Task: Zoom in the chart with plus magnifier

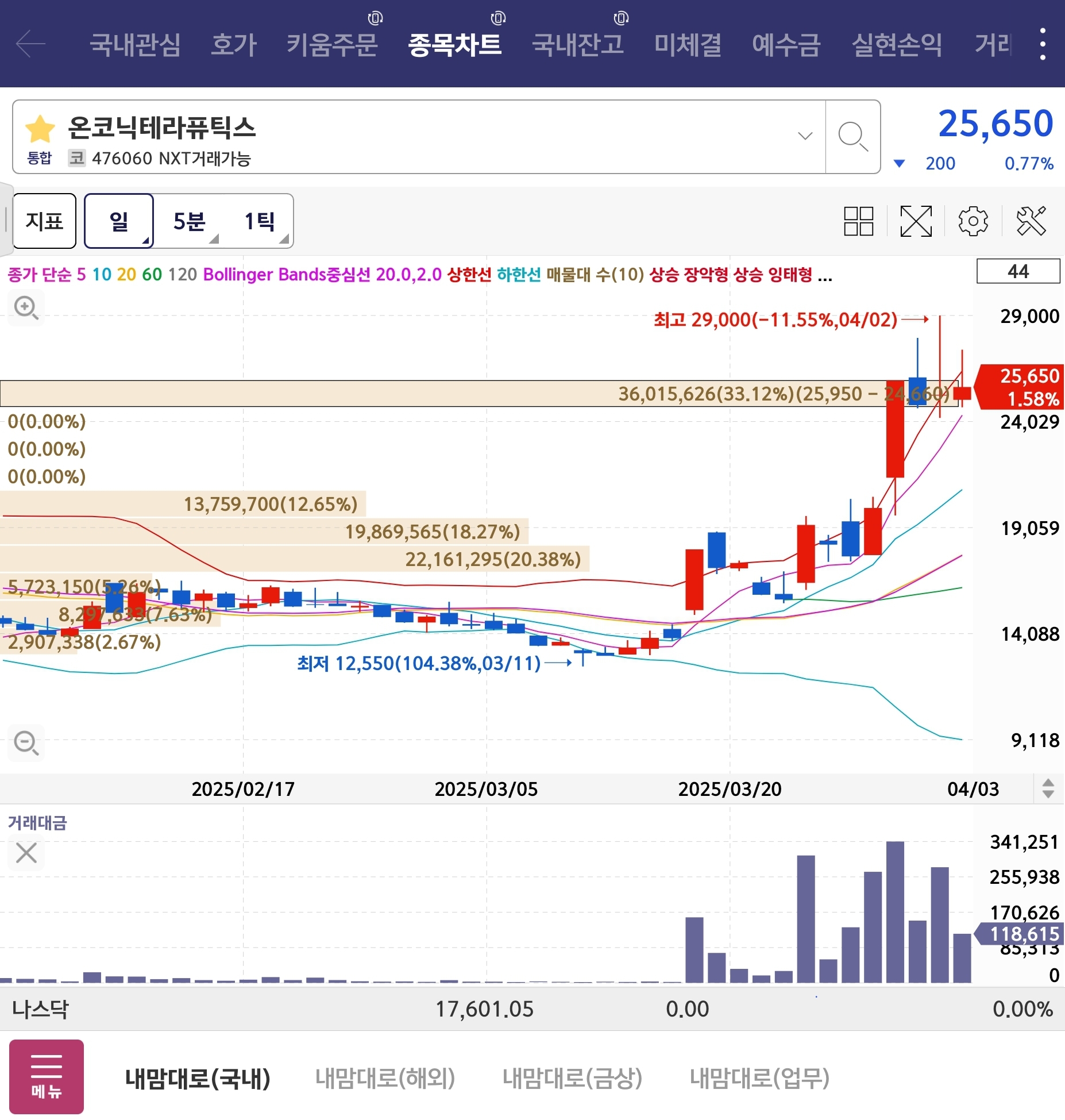Action: tap(26, 309)
